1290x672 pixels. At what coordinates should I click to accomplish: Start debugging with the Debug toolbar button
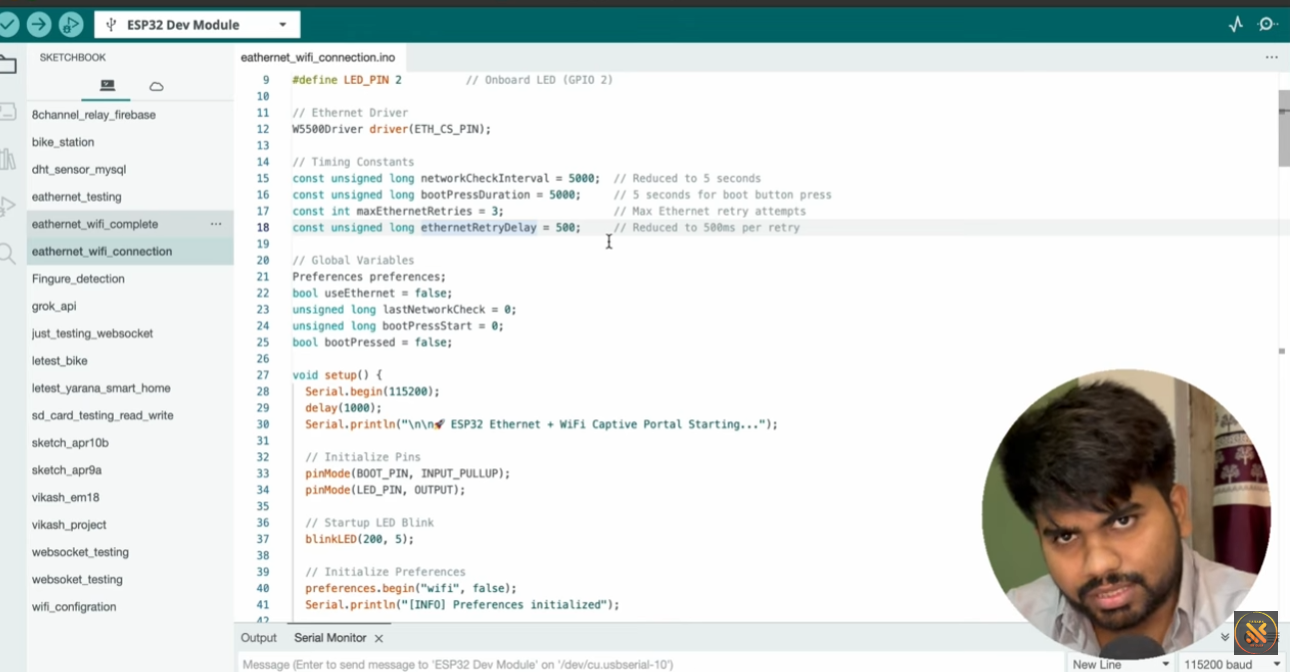tap(71, 24)
